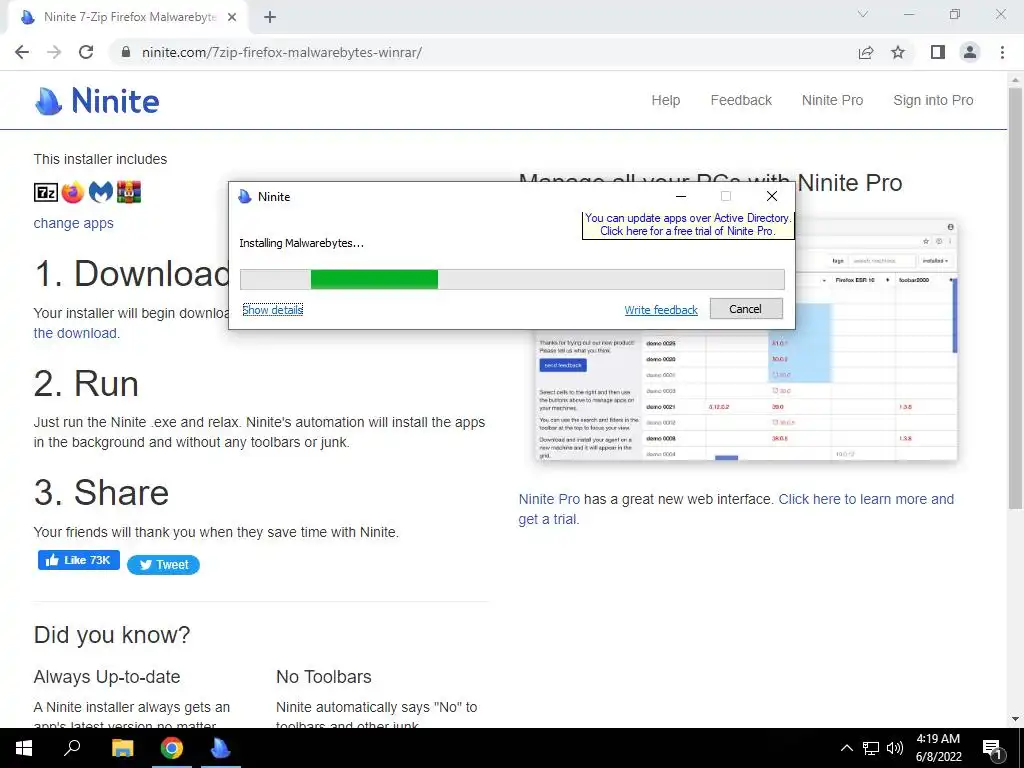Viewport: 1024px width, 768px height.
Task: Click the free trial Ninite Pro tooltip
Action: pyautogui.click(x=688, y=225)
